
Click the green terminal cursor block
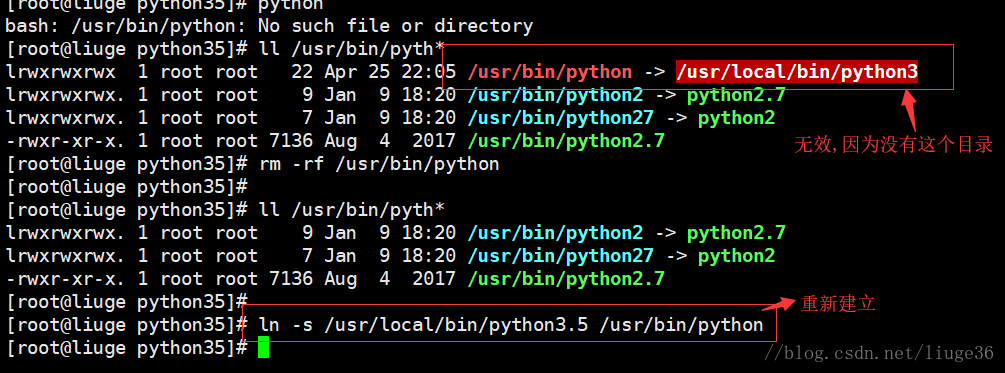point(263,348)
